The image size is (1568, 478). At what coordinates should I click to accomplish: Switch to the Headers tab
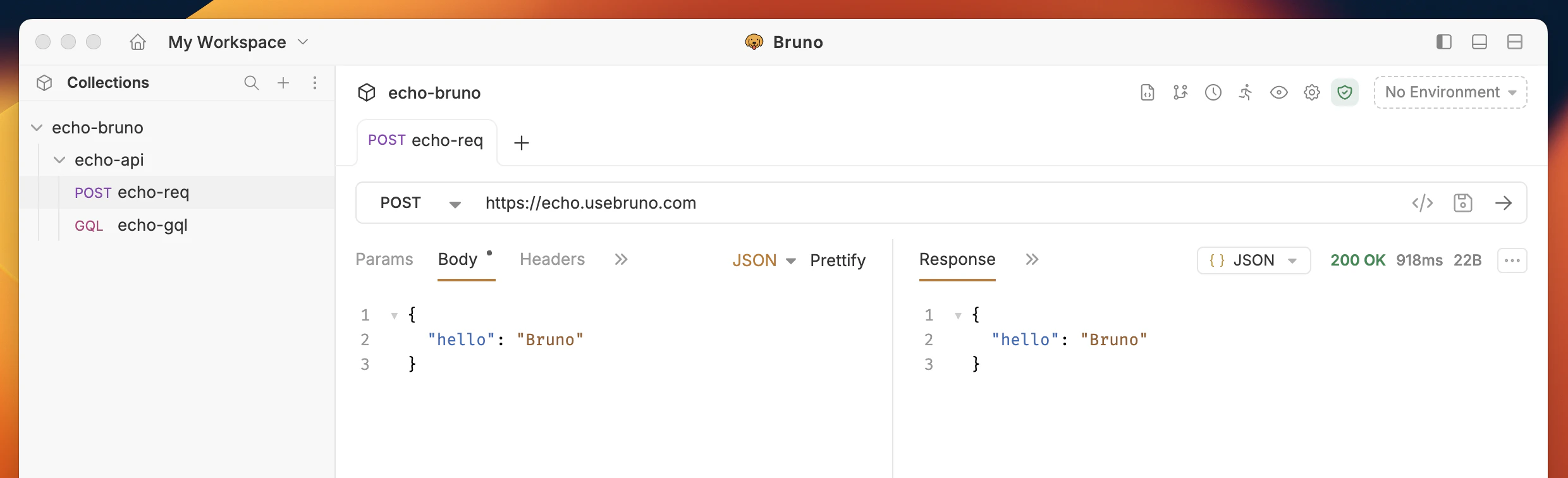click(552, 259)
